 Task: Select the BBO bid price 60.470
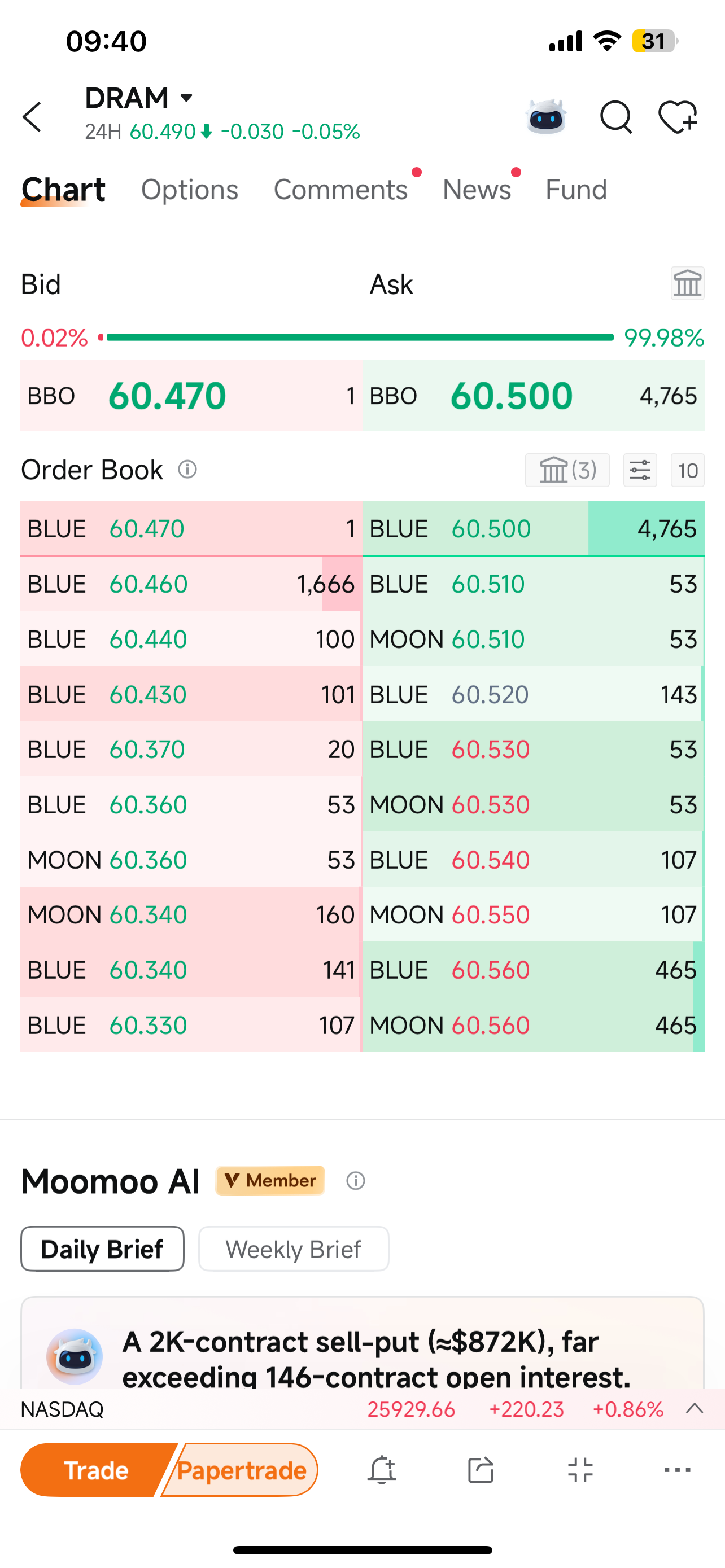167,396
